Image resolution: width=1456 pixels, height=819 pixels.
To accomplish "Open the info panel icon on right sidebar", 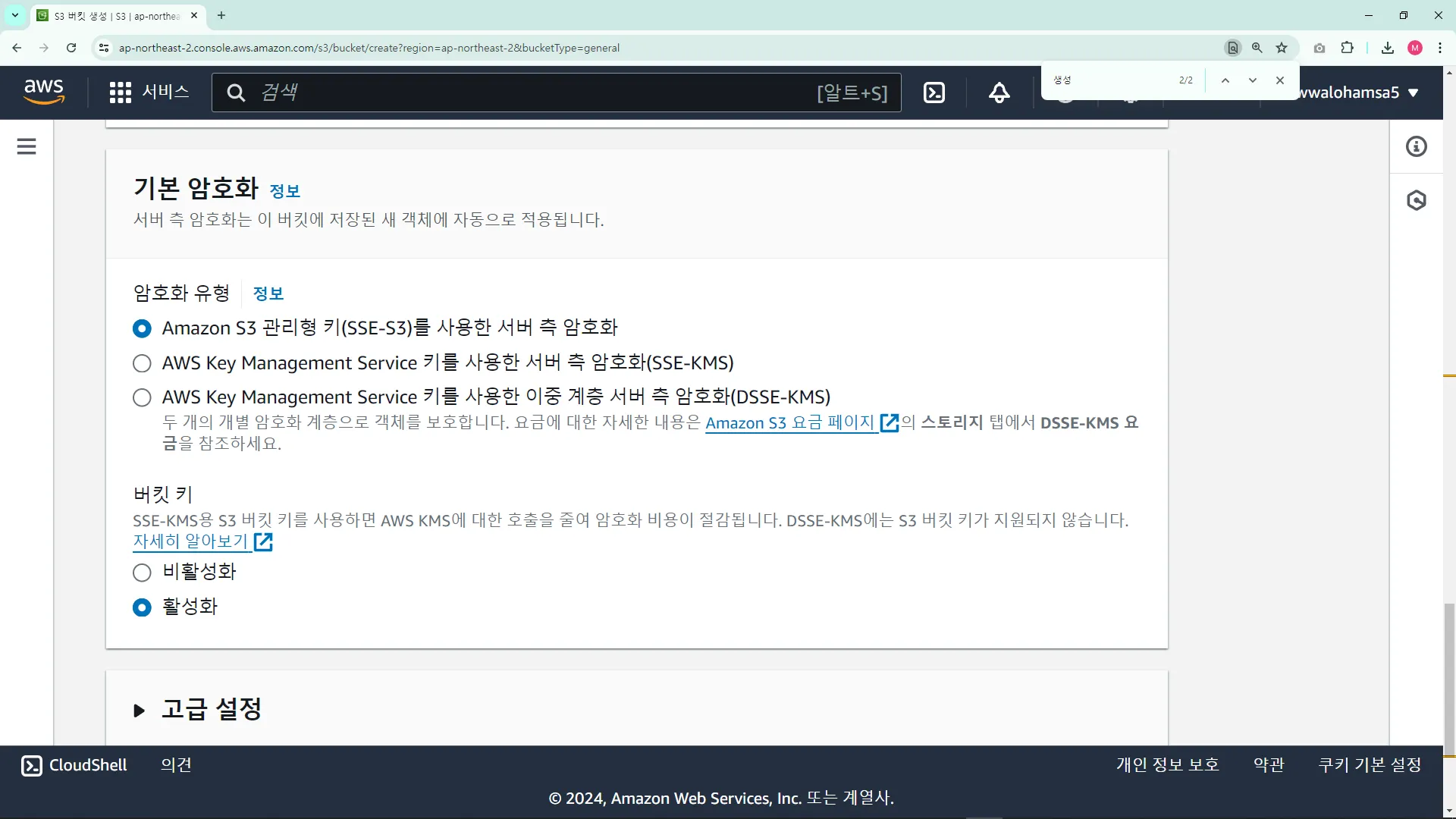I will [x=1416, y=146].
